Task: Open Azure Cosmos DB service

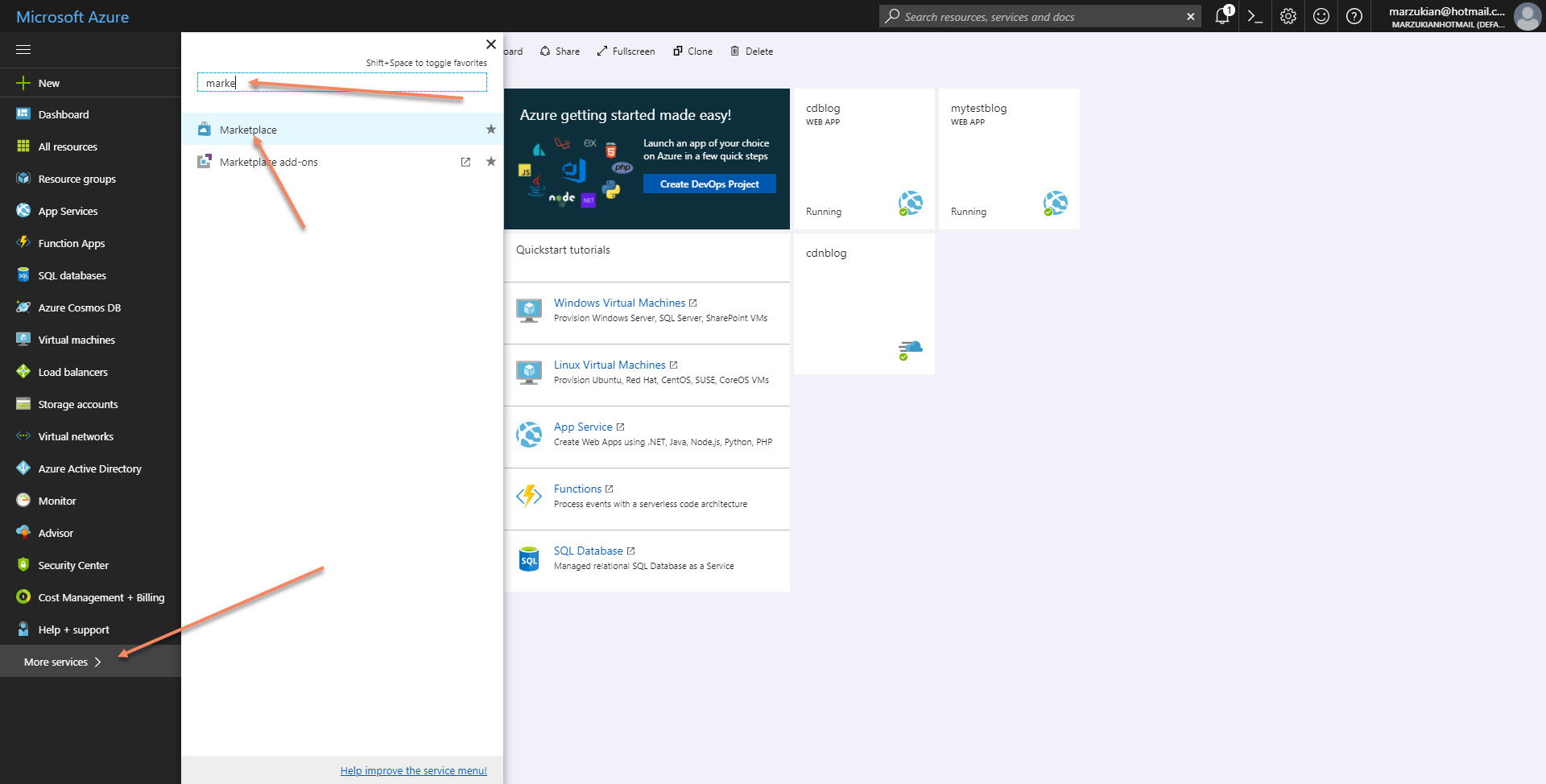Action: click(x=79, y=307)
